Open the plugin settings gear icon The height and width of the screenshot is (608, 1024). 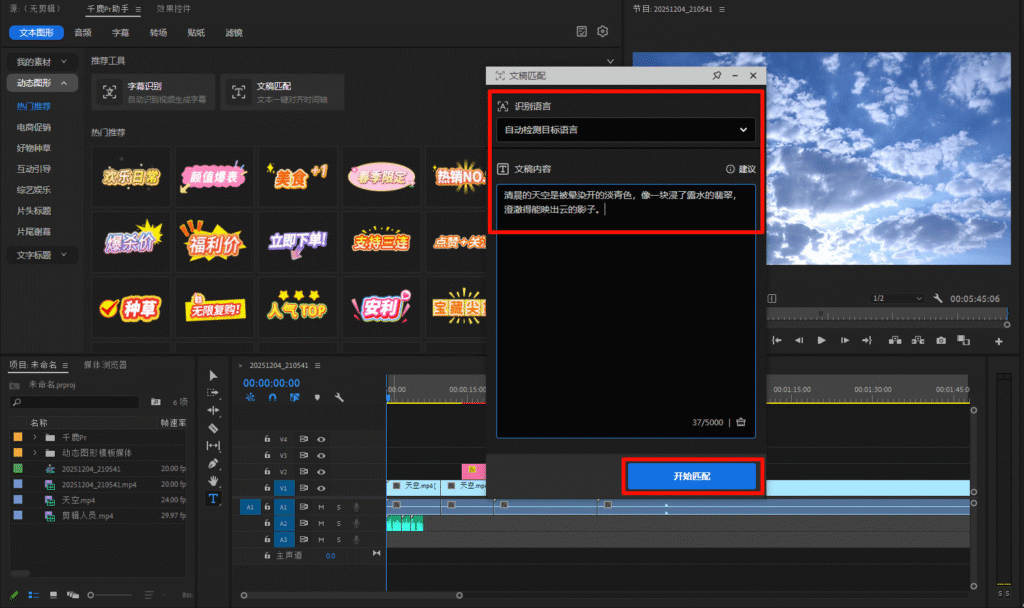[603, 32]
